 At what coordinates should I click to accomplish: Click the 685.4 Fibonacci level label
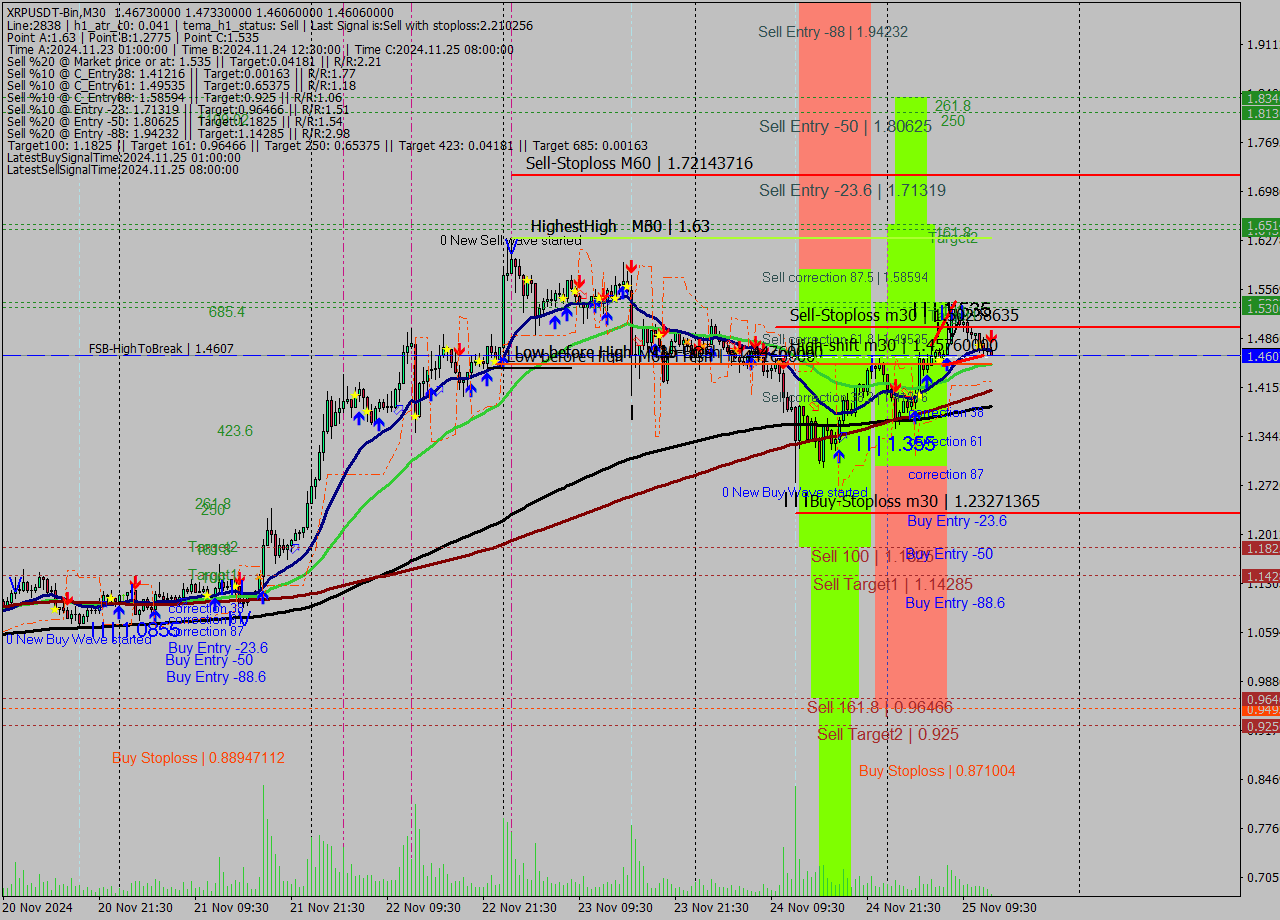click(x=227, y=312)
